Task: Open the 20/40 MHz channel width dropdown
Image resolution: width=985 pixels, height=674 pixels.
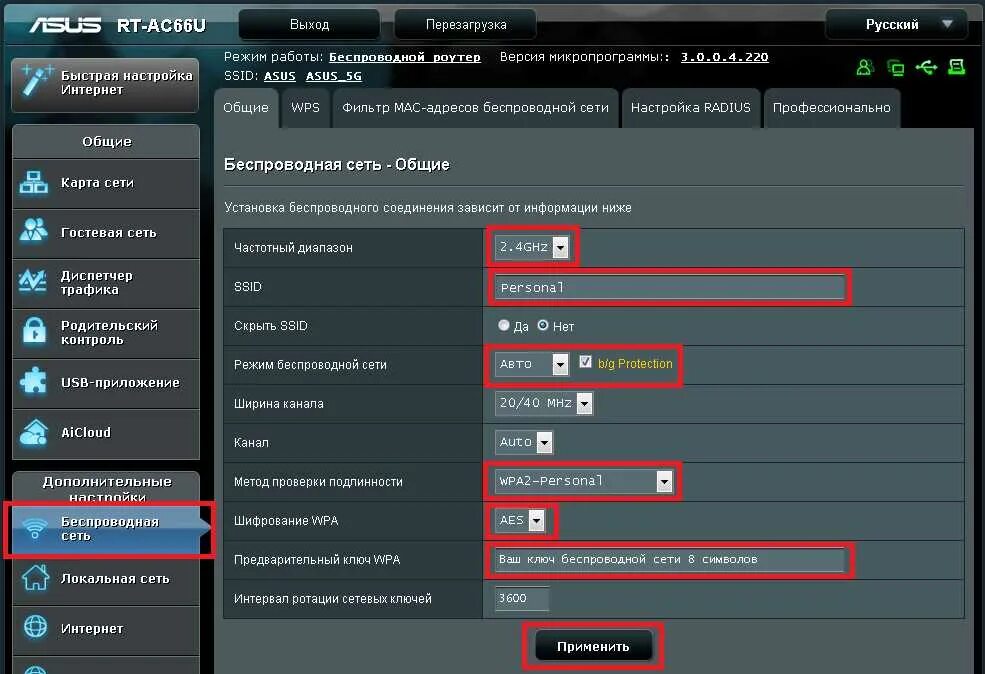Action: [x=544, y=403]
